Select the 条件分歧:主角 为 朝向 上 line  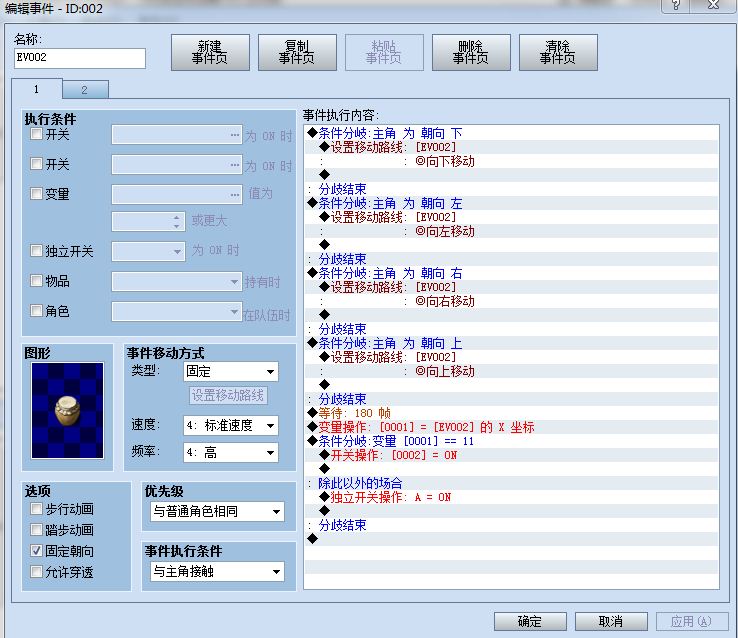point(512,343)
